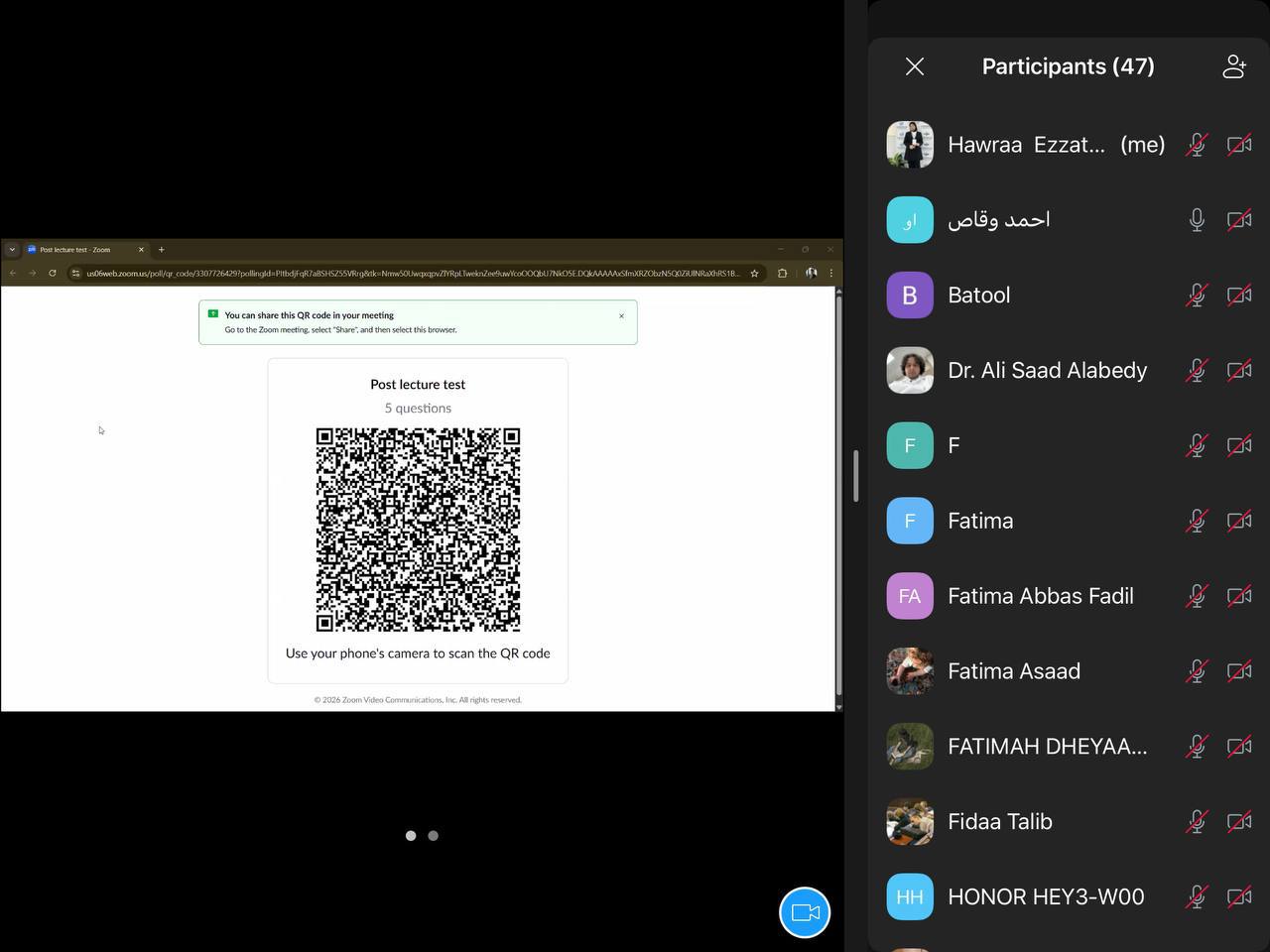Viewport: 1270px width, 952px height.
Task: Tap participant F's muted microphone icon
Action: (x=1197, y=446)
